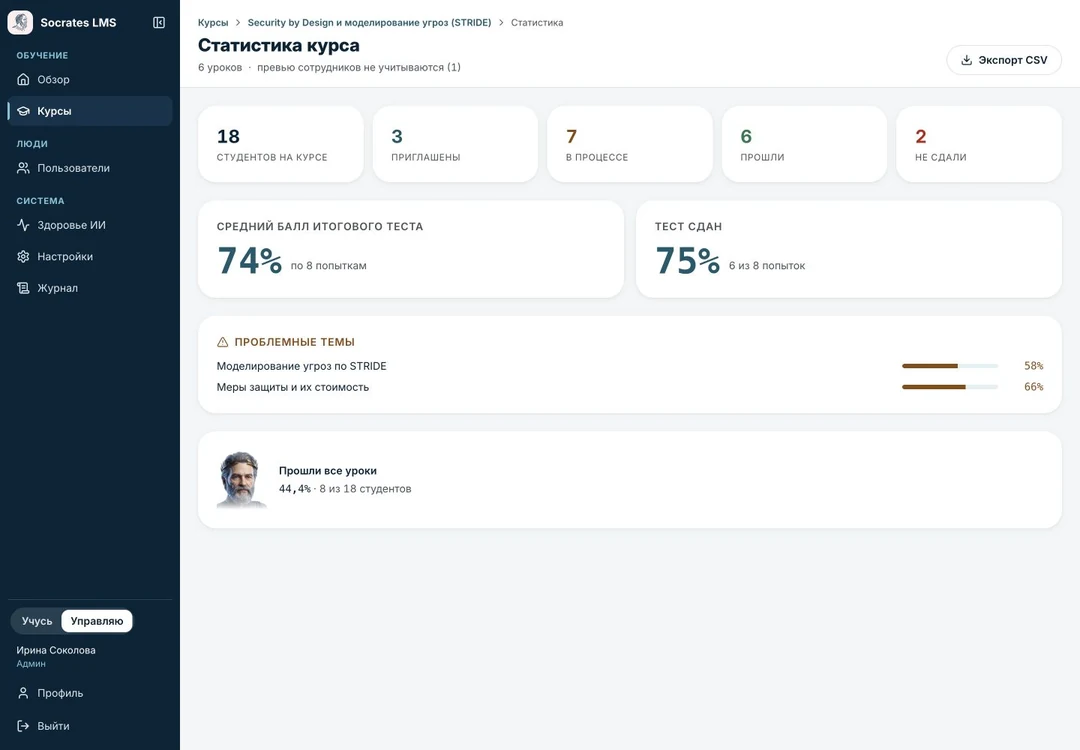1080x750 pixels.
Task: Click the Админ role label
Action: pyautogui.click(x=31, y=664)
